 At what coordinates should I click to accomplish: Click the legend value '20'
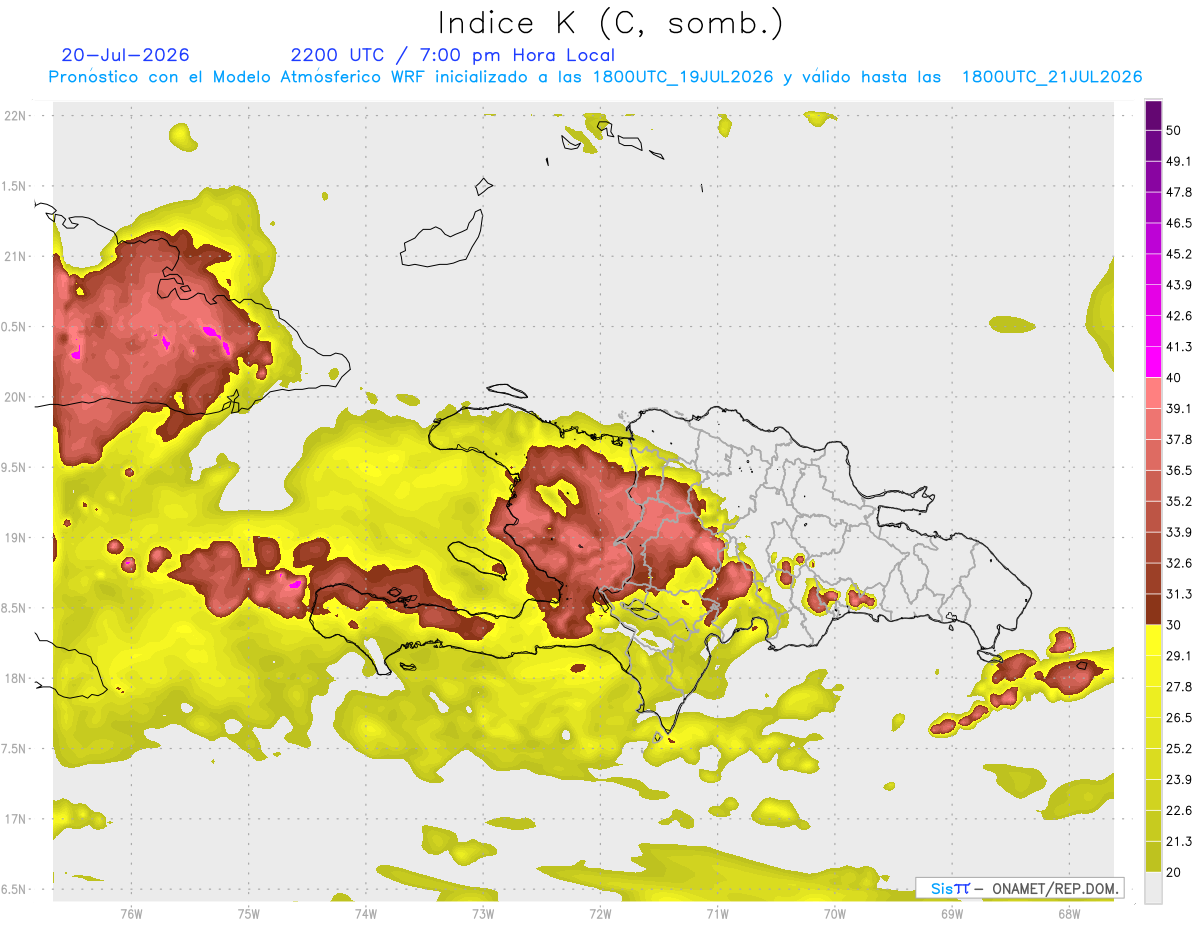click(1174, 873)
